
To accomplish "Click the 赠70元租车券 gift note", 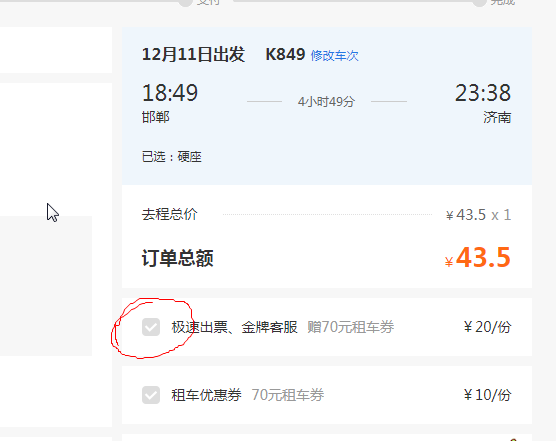I will click(x=350, y=327).
